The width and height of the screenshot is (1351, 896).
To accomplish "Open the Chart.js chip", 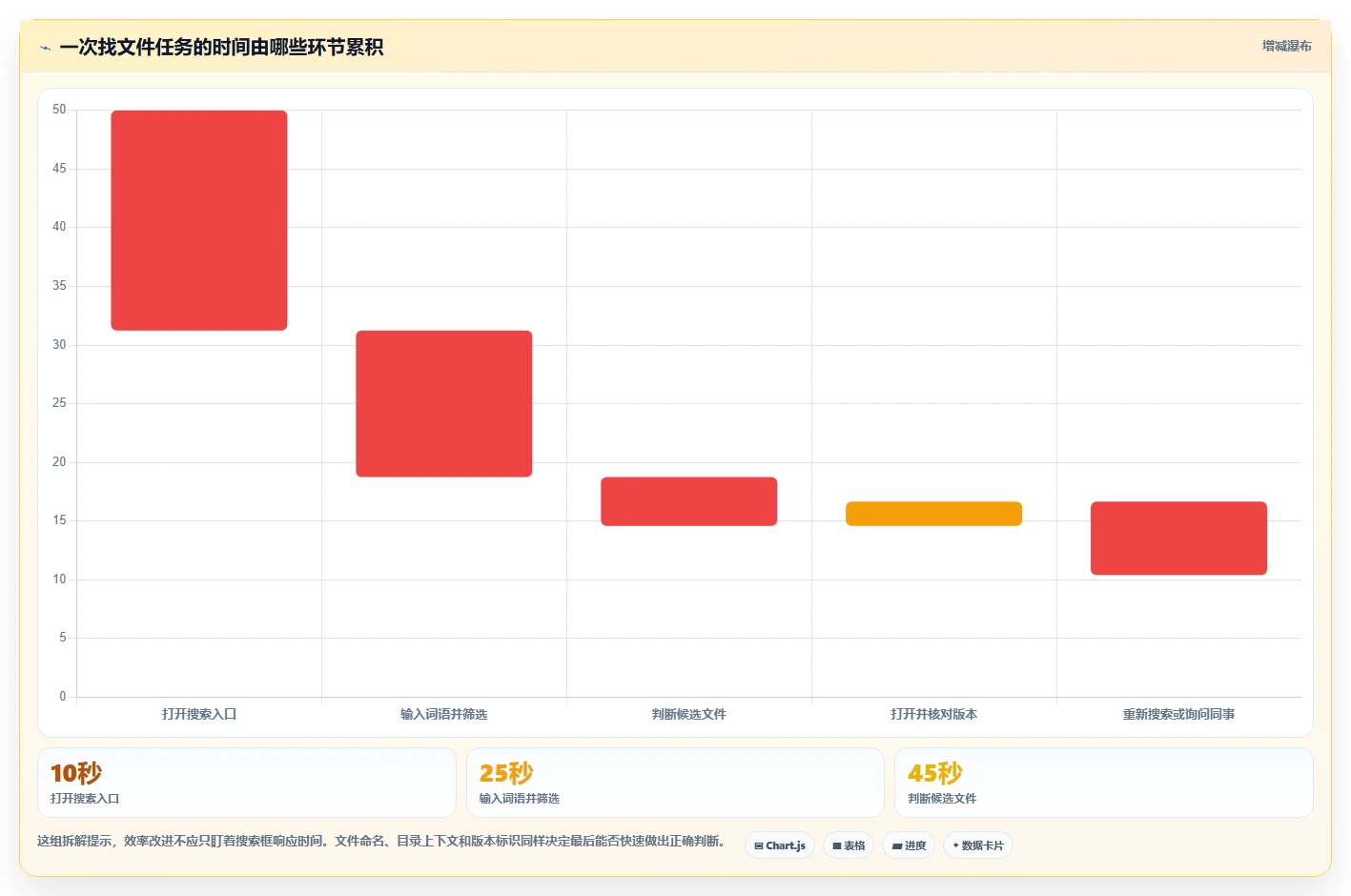I will 780,845.
